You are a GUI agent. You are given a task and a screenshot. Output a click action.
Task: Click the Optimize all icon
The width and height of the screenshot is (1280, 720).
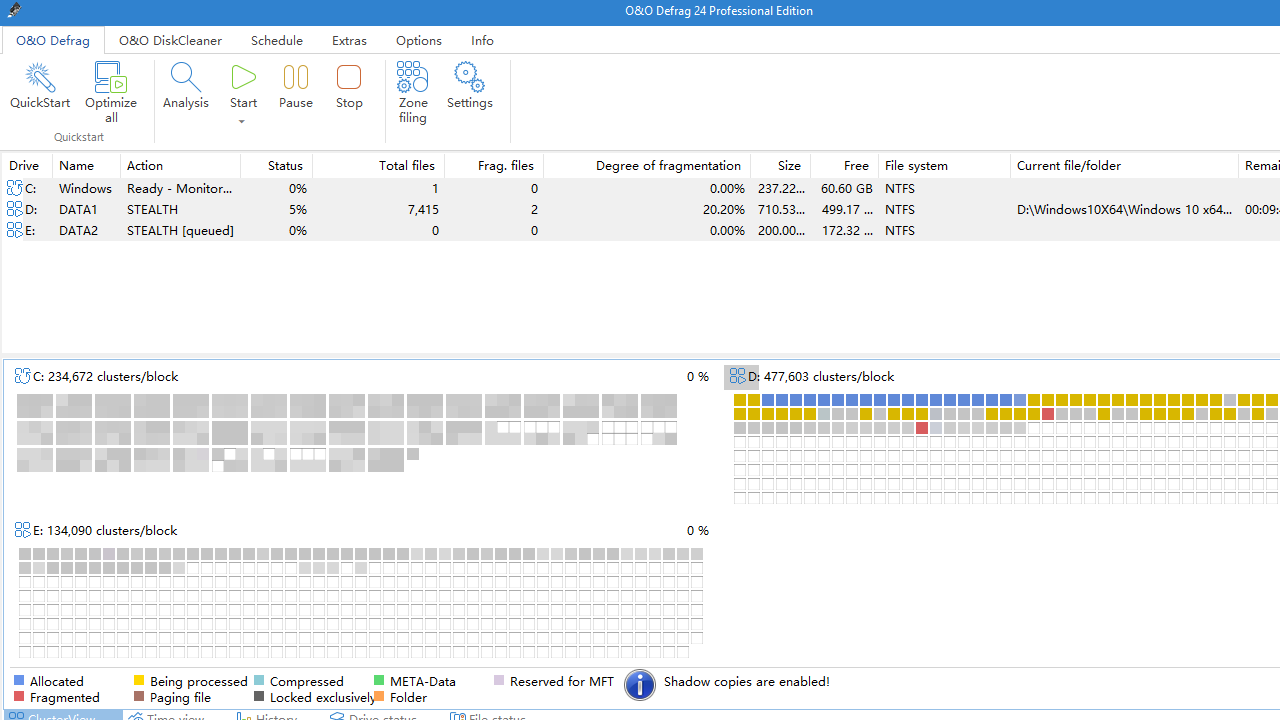click(x=111, y=78)
